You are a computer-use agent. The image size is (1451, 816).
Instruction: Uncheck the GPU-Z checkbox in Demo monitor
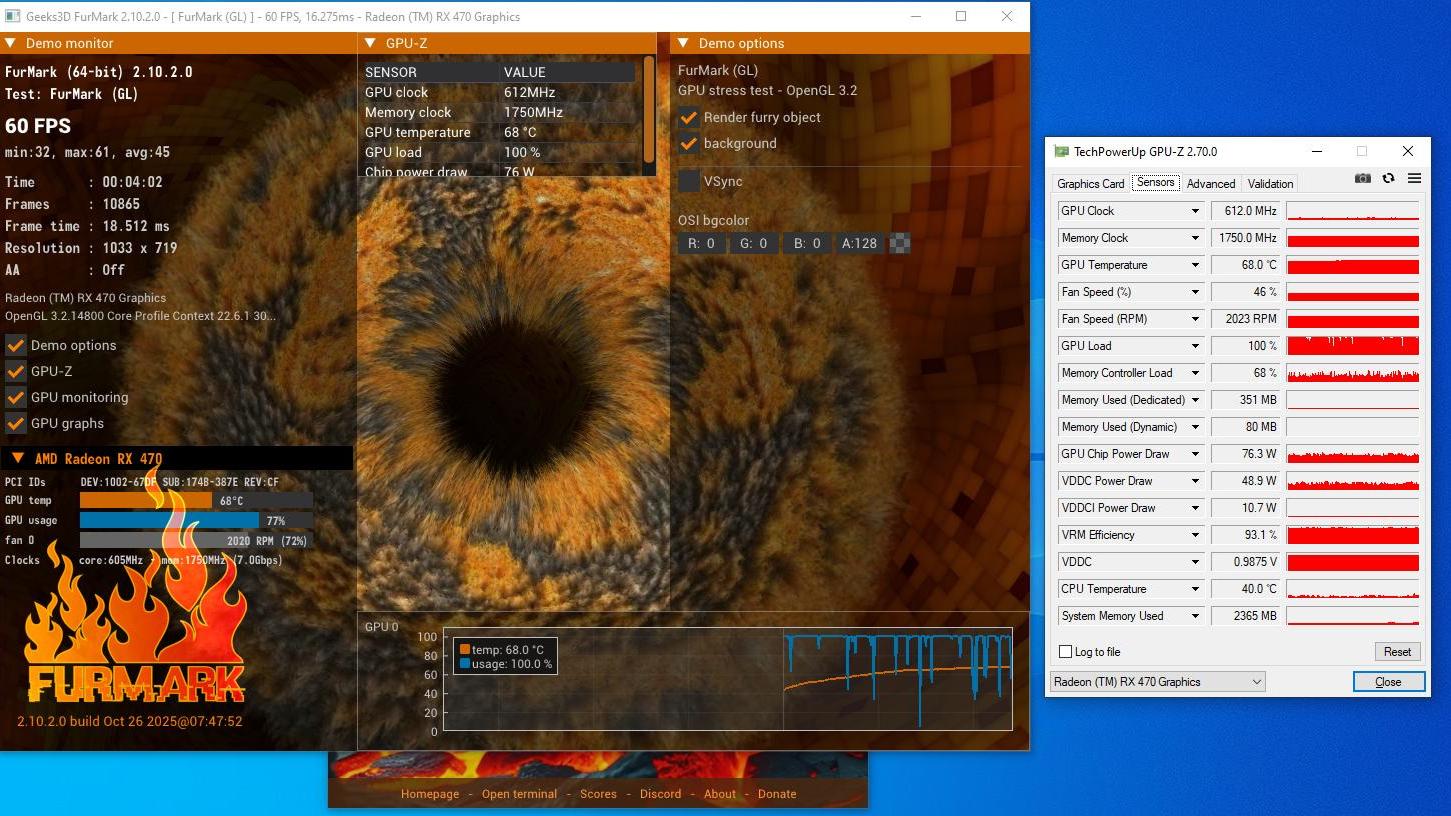click(x=16, y=371)
